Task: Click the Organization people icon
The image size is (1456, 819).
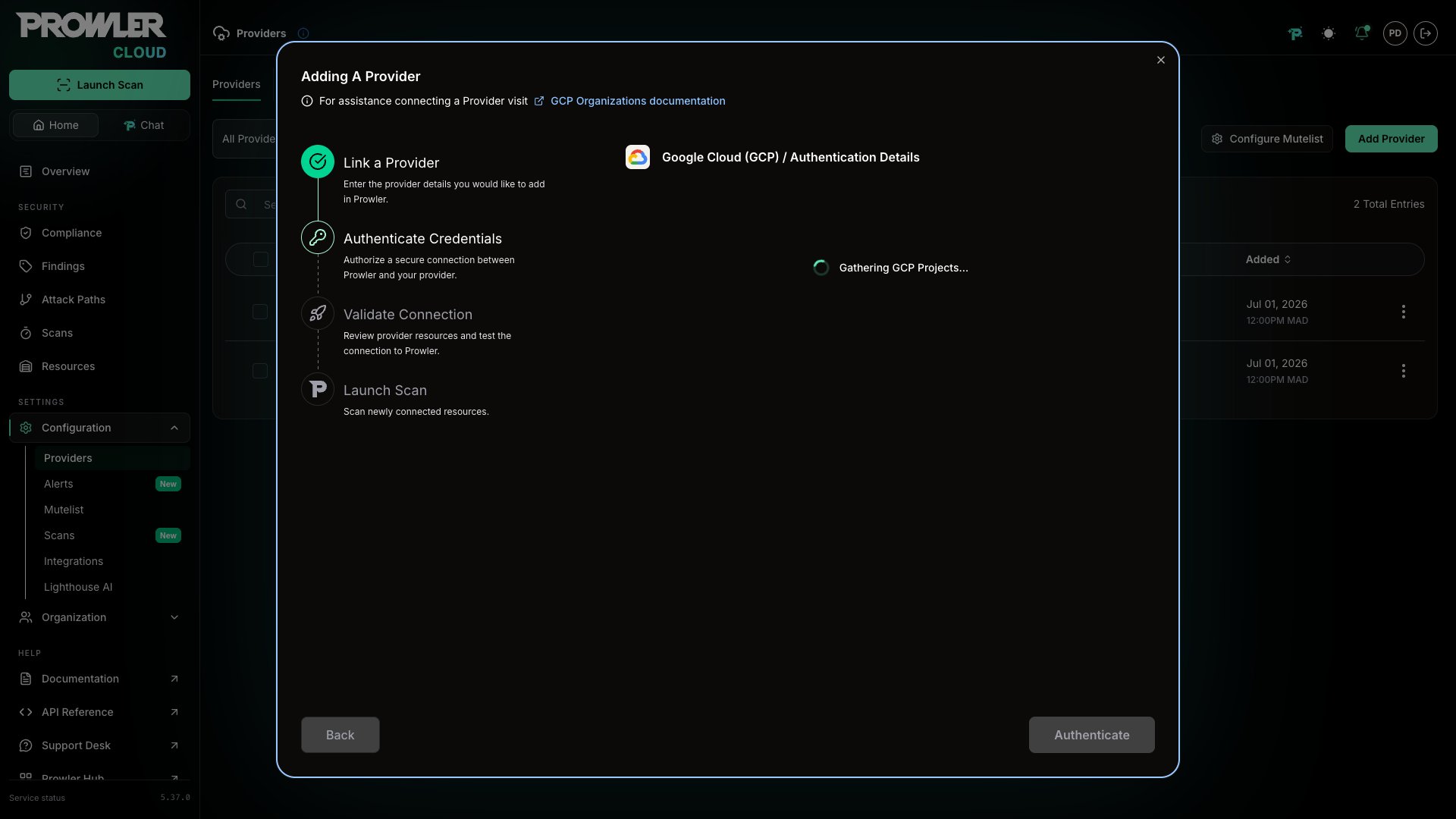Action: point(26,617)
